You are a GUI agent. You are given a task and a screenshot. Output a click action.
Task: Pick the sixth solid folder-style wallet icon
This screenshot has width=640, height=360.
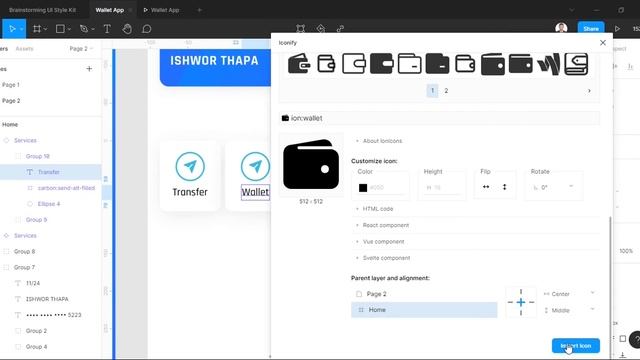(437, 64)
